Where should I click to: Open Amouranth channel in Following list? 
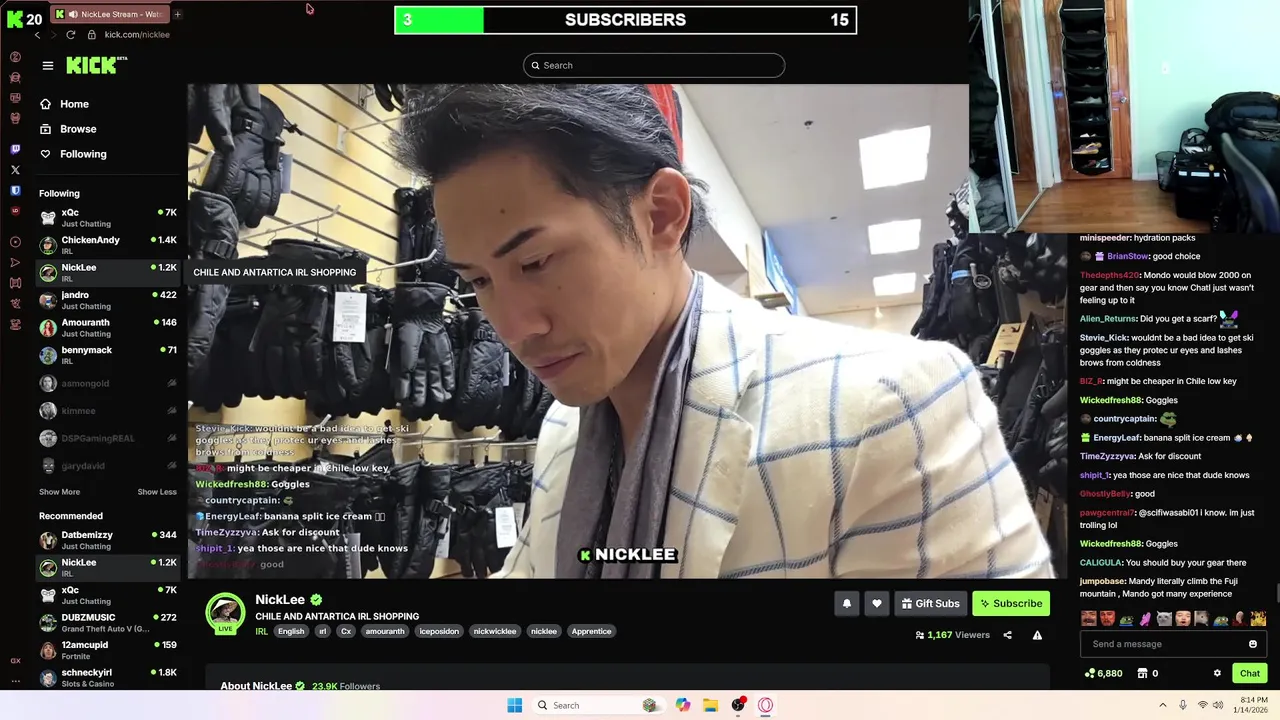108,327
